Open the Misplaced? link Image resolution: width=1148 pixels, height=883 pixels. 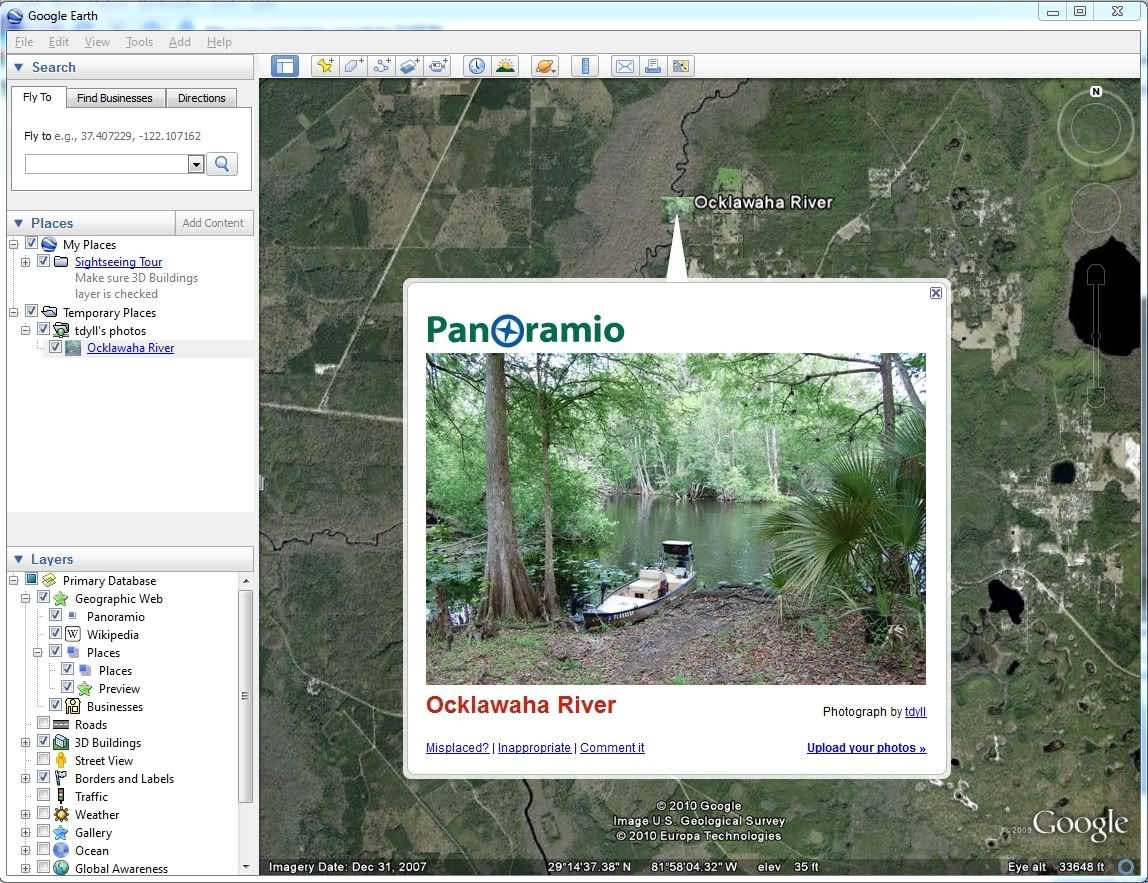[458, 748]
